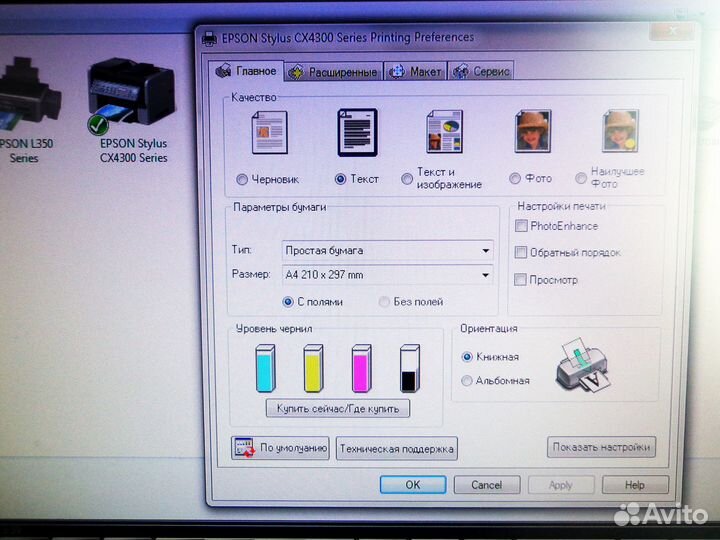This screenshot has width=720, height=540.
Task: Click the Best Photo quality icon
Action: click(620, 131)
